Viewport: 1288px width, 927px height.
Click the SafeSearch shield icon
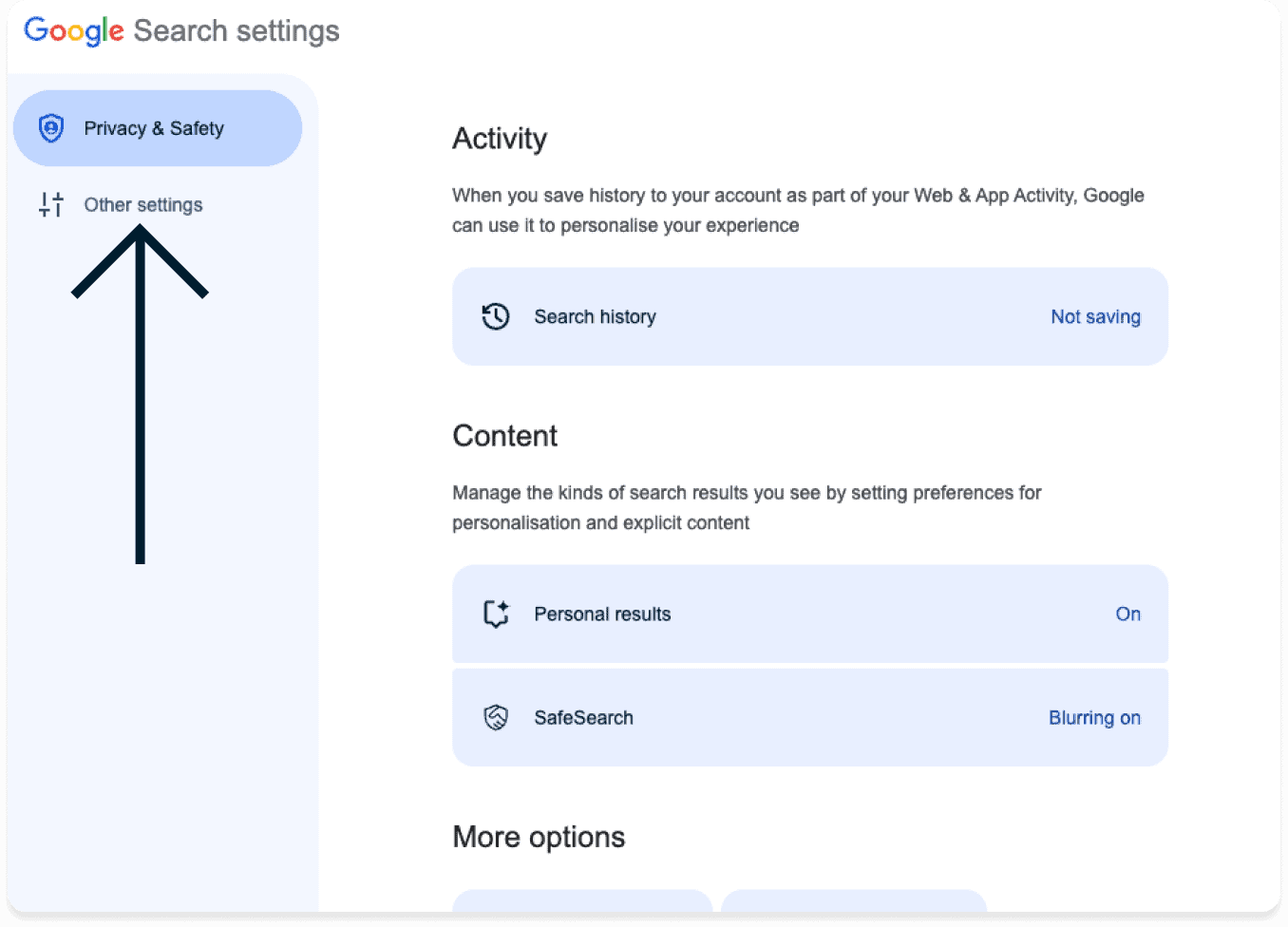click(x=496, y=717)
